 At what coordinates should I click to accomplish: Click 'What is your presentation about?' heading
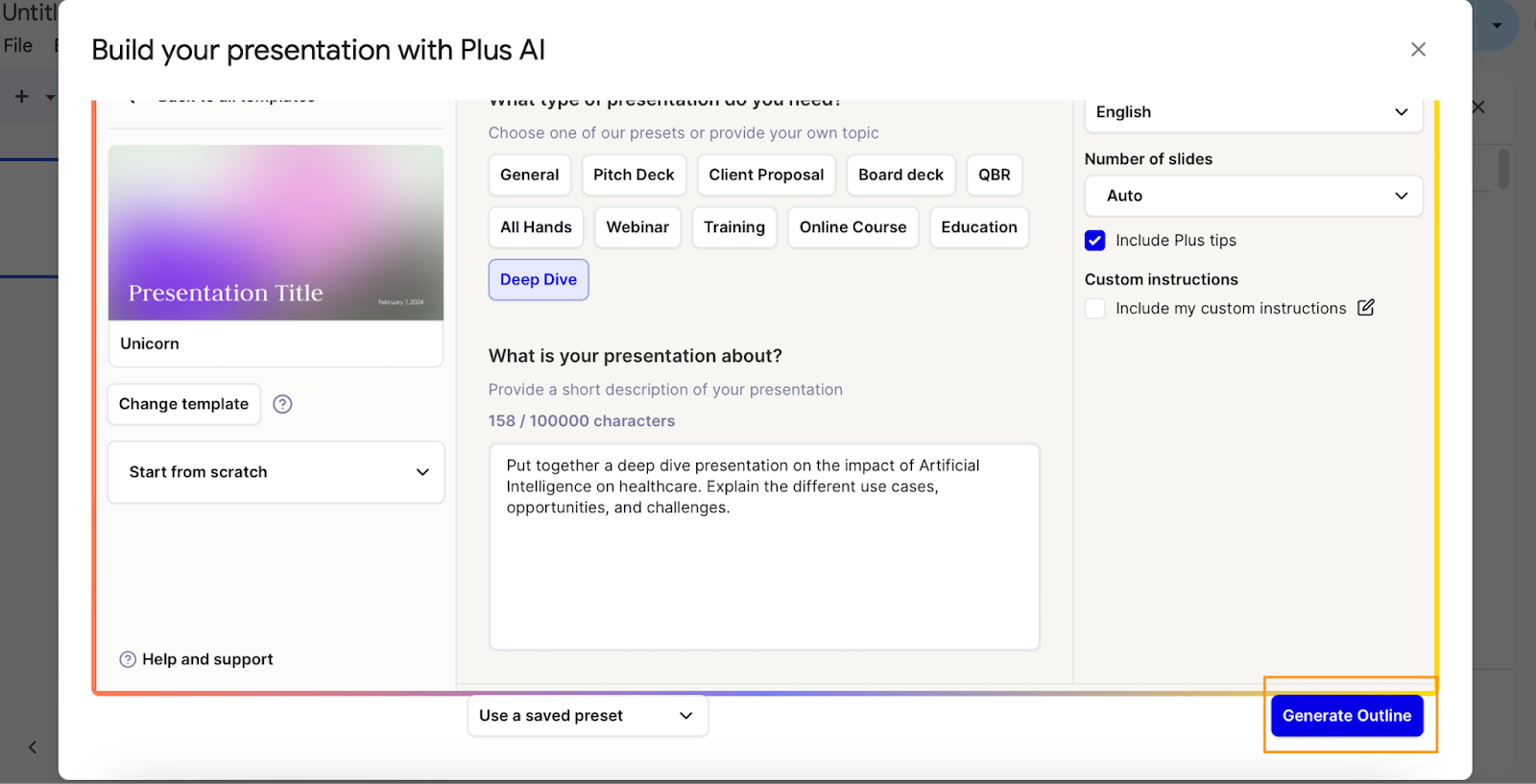pos(636,356)
